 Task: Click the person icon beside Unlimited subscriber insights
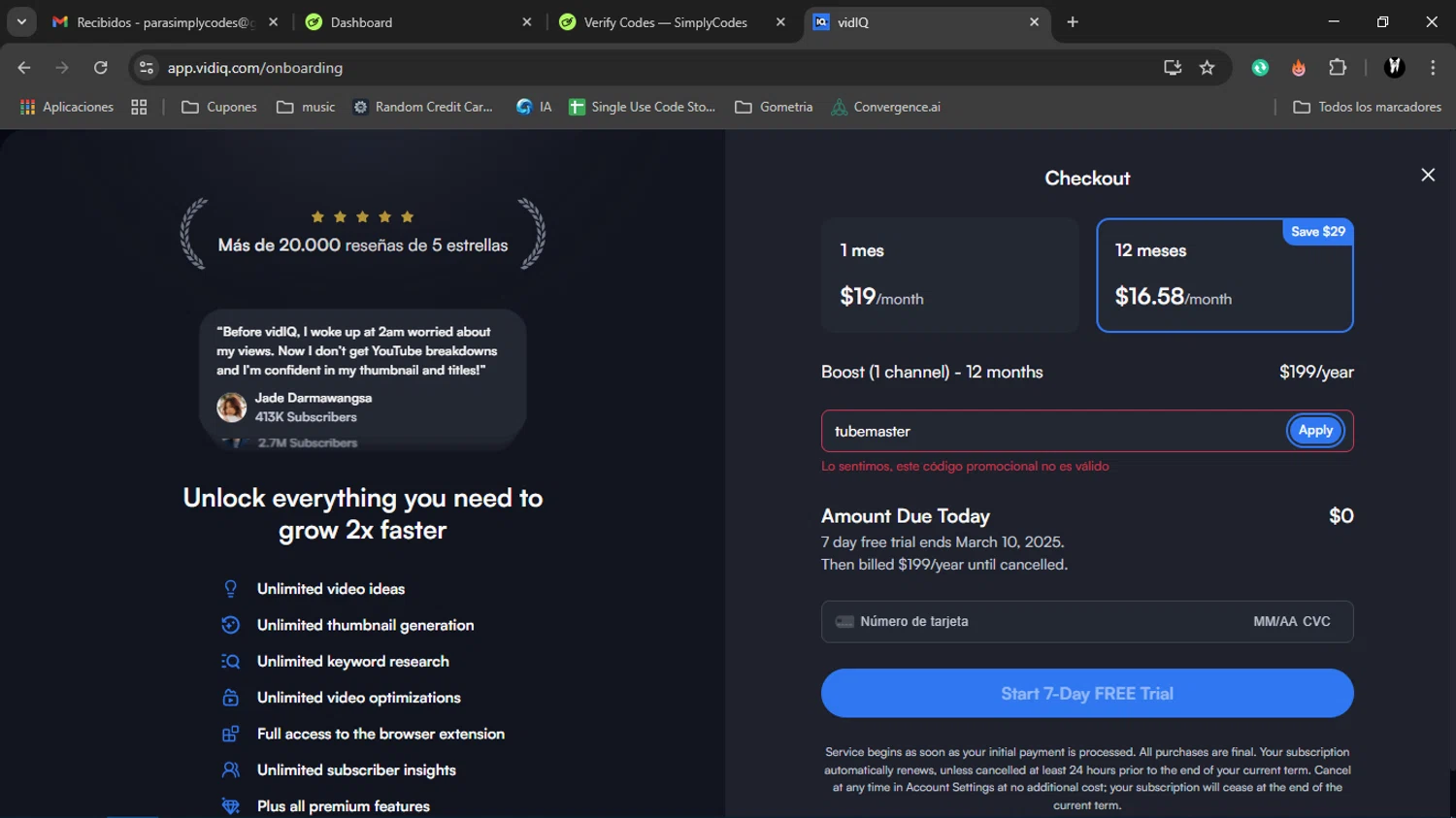coord(230,769)
